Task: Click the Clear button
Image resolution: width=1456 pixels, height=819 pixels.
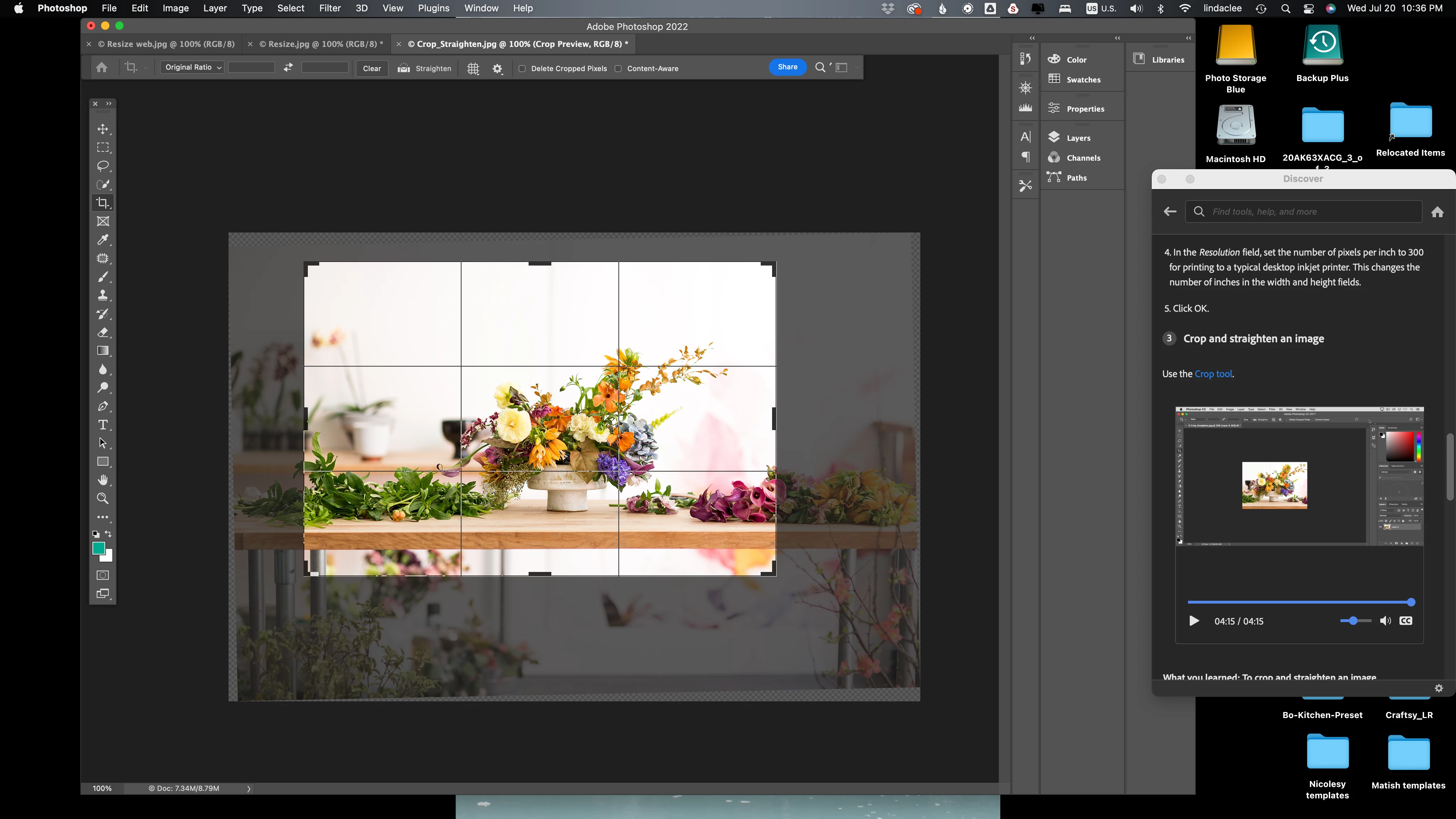Action: click(x=371, y=68)
